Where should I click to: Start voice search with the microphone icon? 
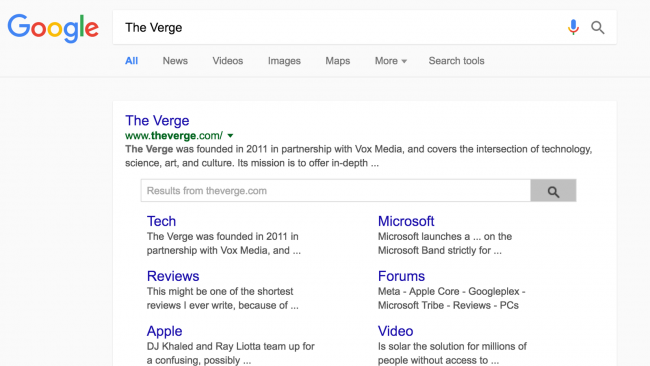pos(573,27)
